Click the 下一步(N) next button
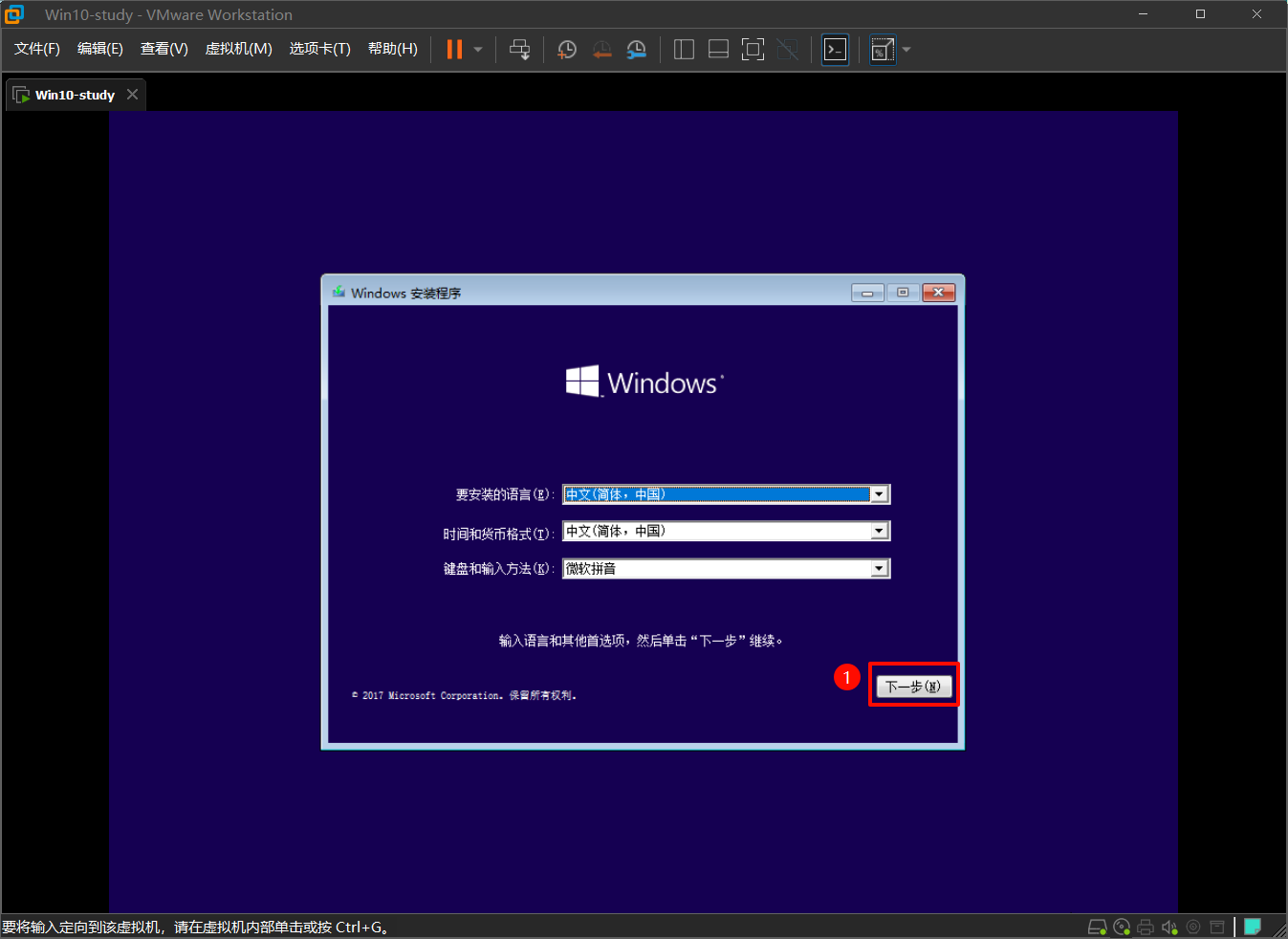1288x939 pixels. [x=913, y=687]
